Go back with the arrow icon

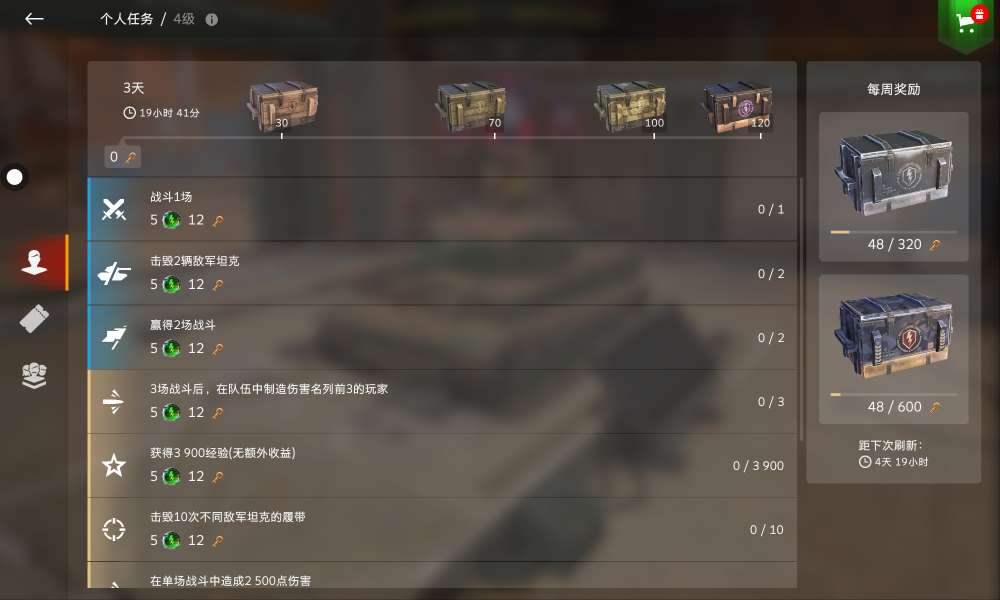click(x=34, y=18)
